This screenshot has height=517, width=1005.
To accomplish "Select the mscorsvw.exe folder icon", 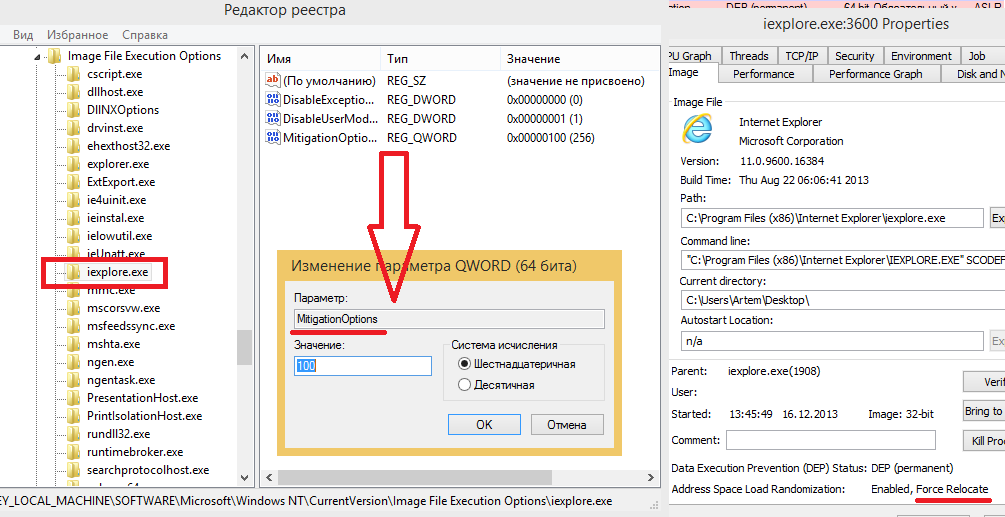I will click(74, 308).
